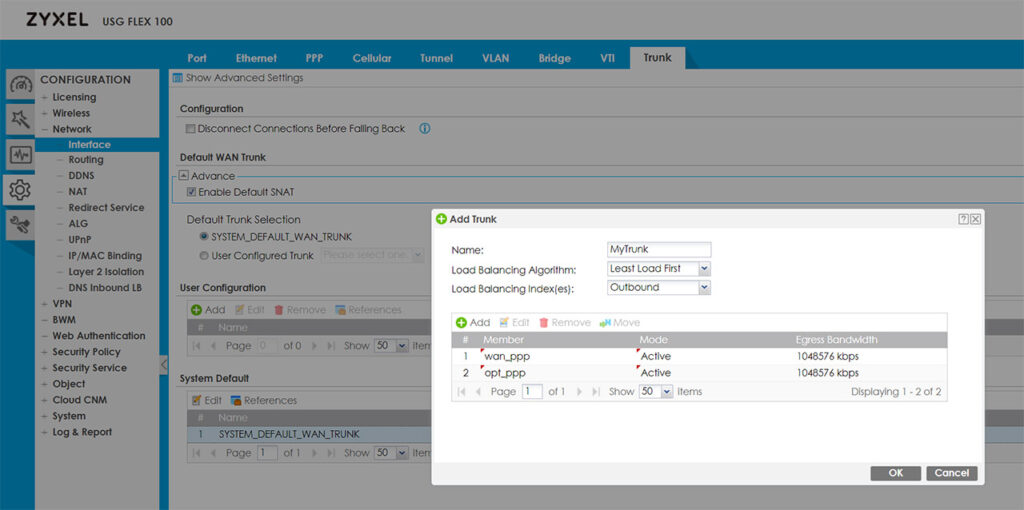This screenshot has height=510, width=1024.
Task: Open the monitor activity sidebar icon
Action: coord(20,155)
